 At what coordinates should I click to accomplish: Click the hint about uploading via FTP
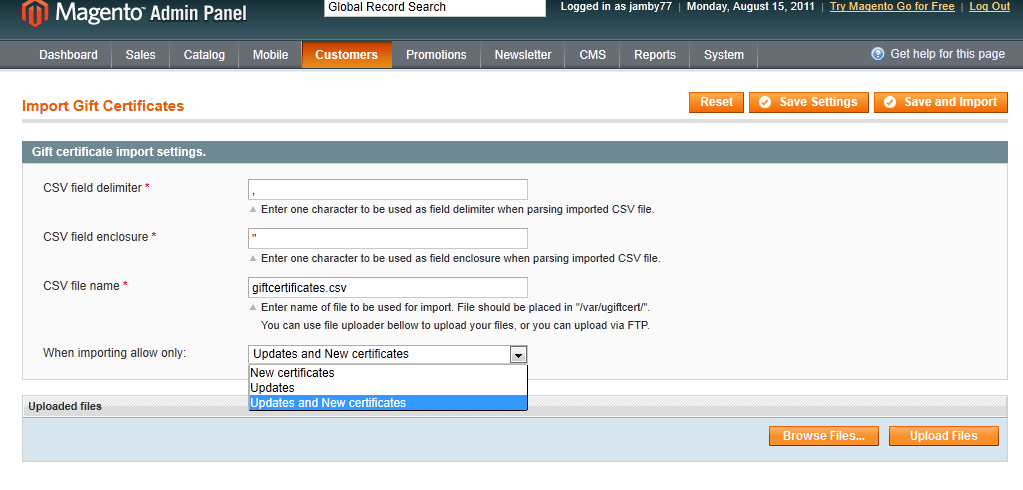[455, 325]
